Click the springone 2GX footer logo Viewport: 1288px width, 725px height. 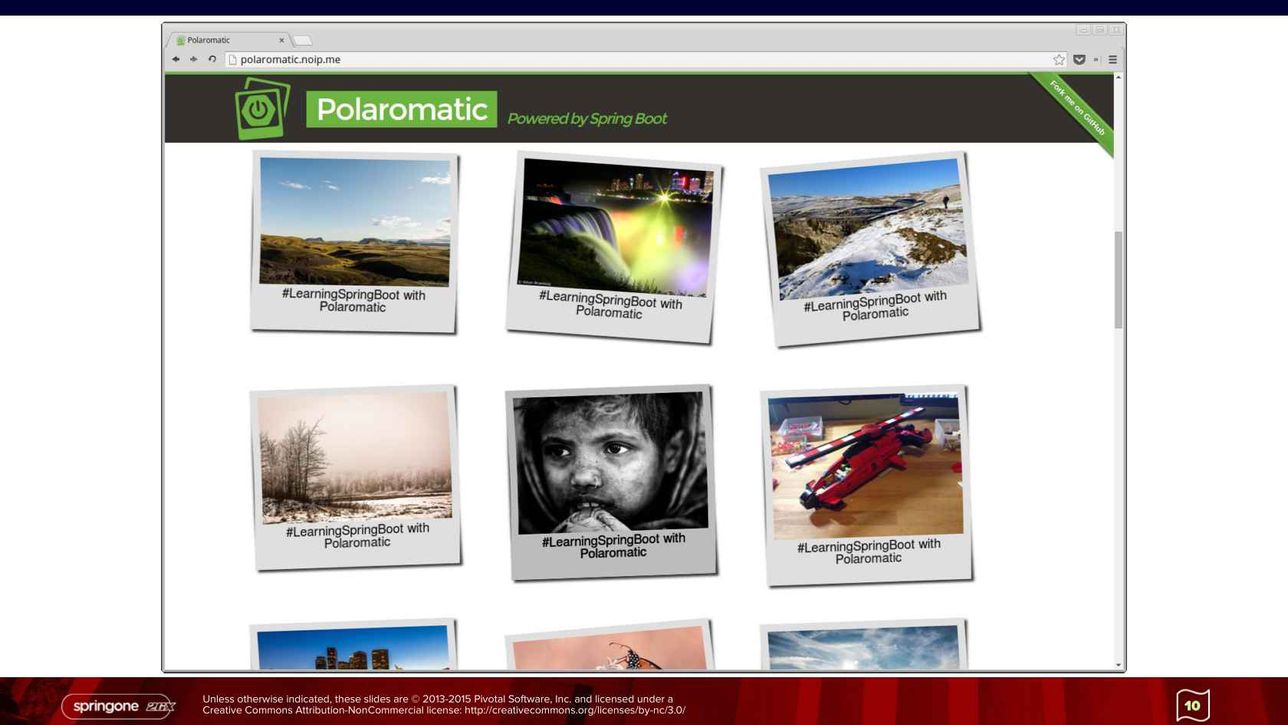pyautogui.click(x=119, y=706)
